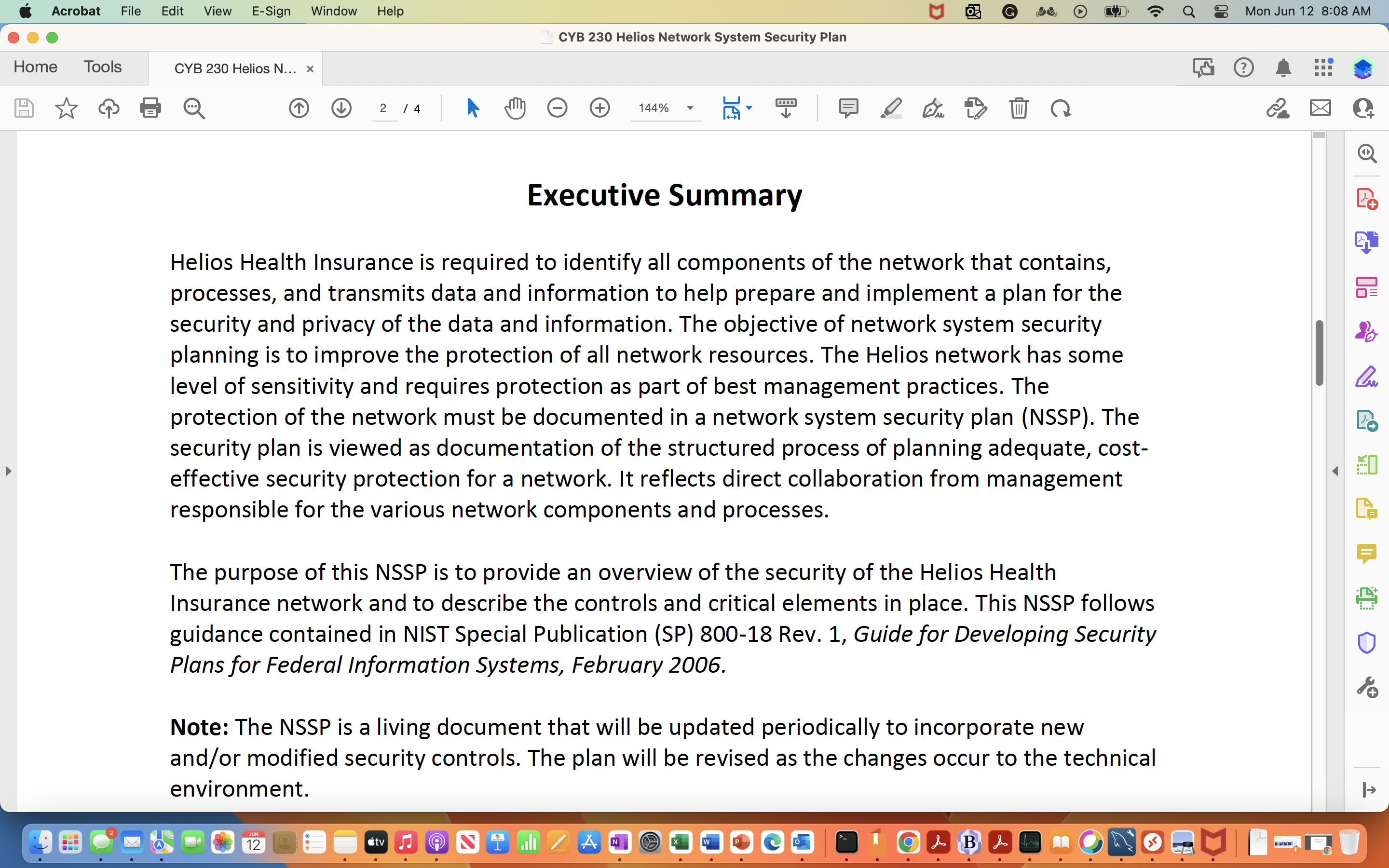Image resolution: width=1389 pixels, height=868 pixels.
Task: Open the fit page options dropdown arrow
Action: pos(749,108)
